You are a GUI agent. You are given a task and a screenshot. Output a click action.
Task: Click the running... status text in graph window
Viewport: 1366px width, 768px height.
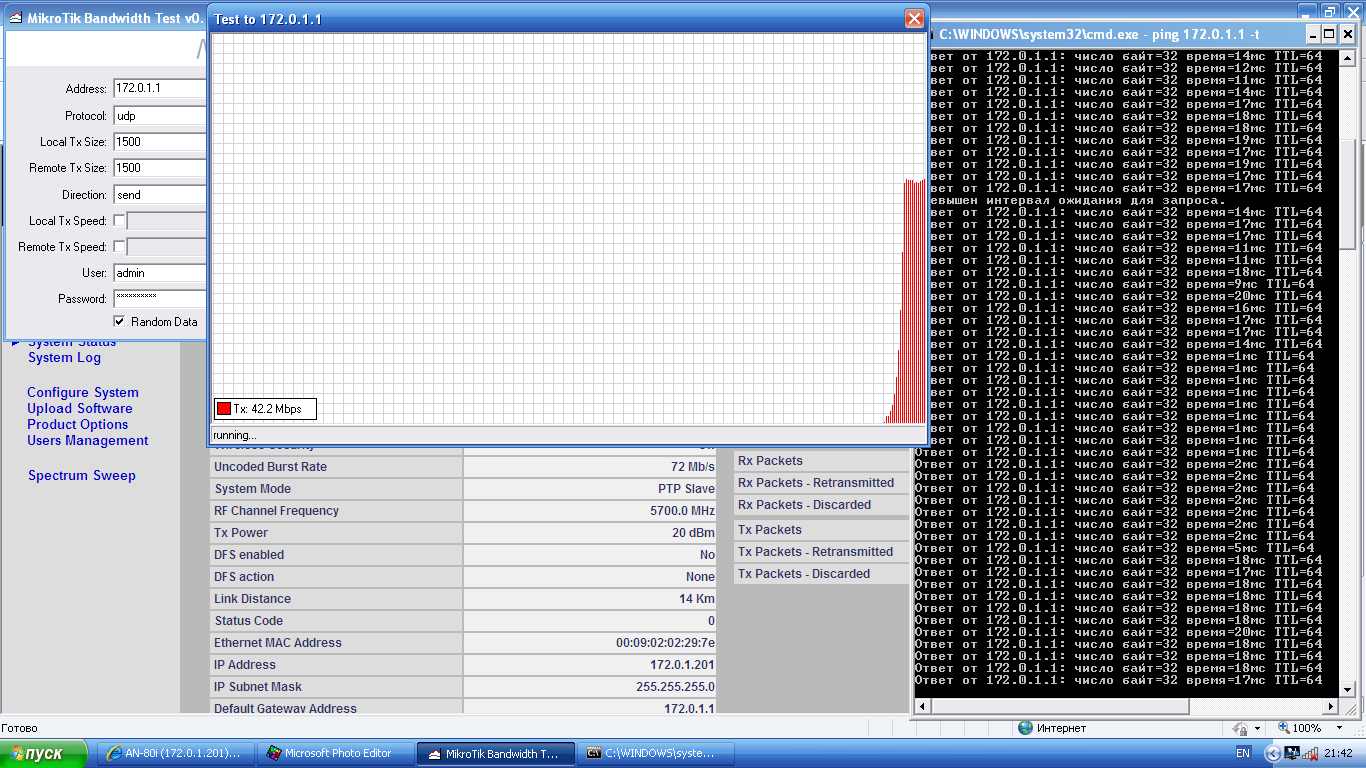click(235, 435)
